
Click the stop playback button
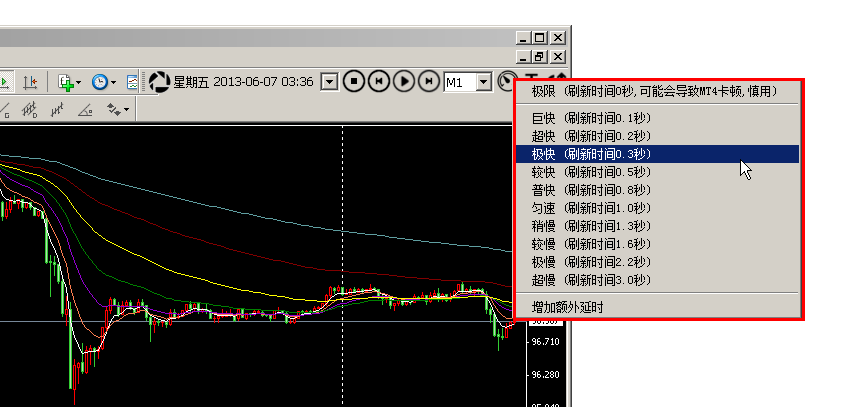click(x=353, y=81)
